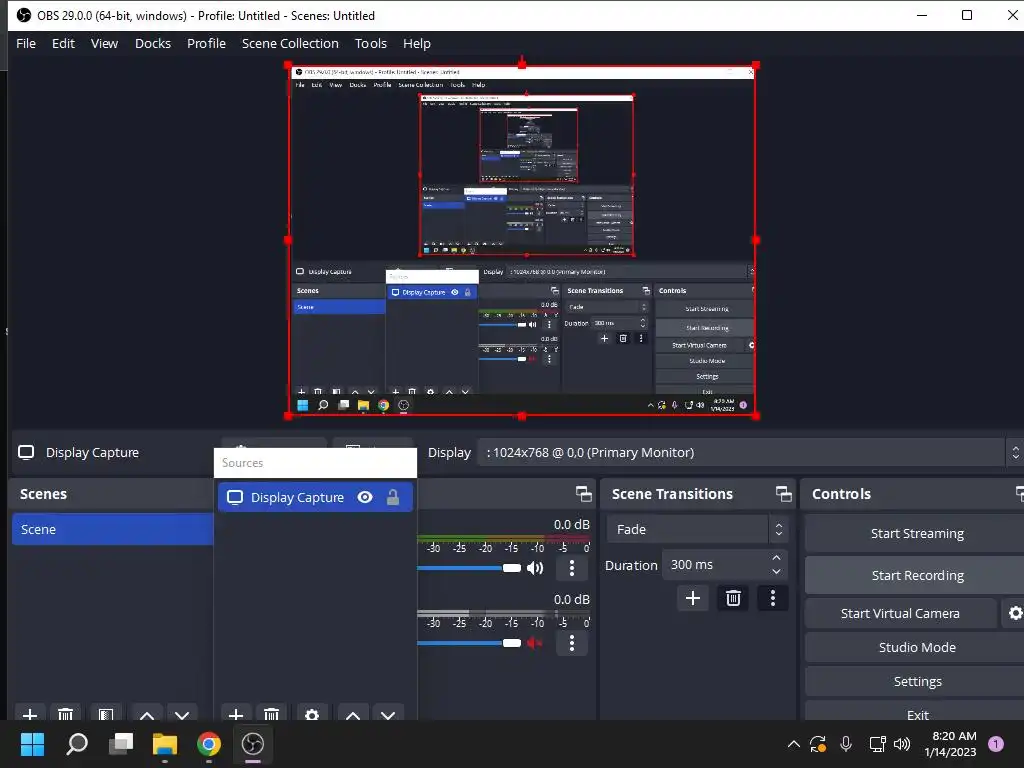Toggle visibility eye of Display Capture source
The width and height of the screenshot is (1024, 768).
(x=365, y=498)
